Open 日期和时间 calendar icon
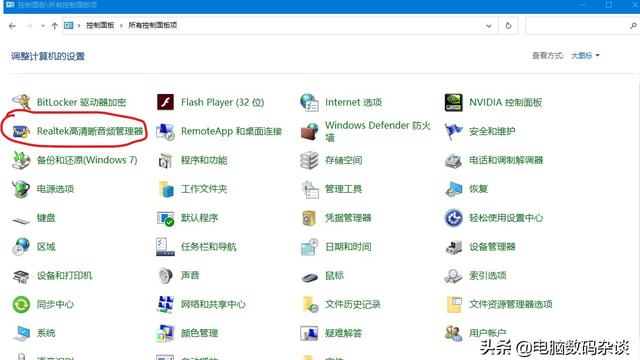This screenshot has height=360, width=640. click(309, 247)
